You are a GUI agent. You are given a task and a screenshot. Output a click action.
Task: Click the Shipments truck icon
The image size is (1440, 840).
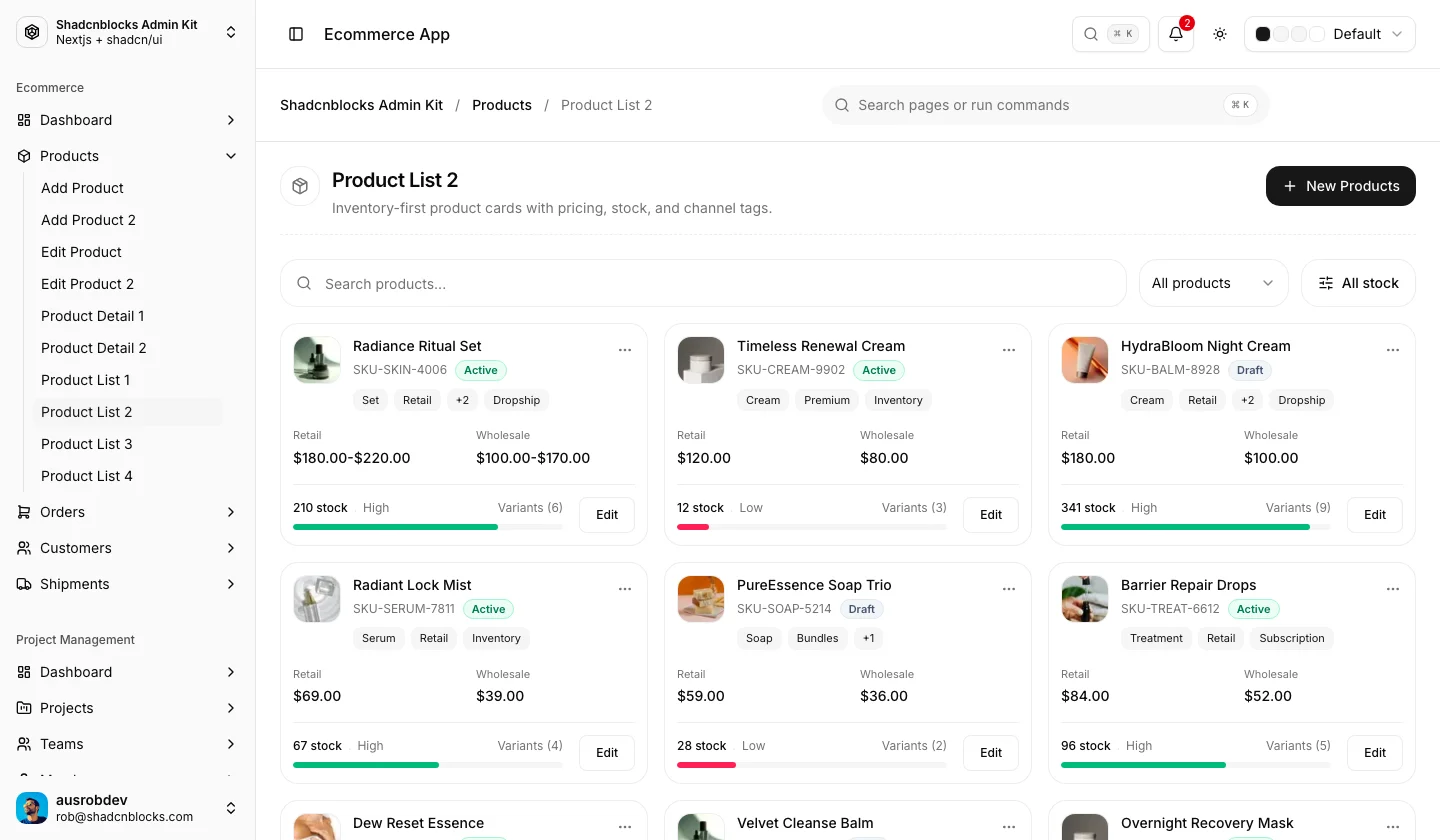tap(24, 584)
